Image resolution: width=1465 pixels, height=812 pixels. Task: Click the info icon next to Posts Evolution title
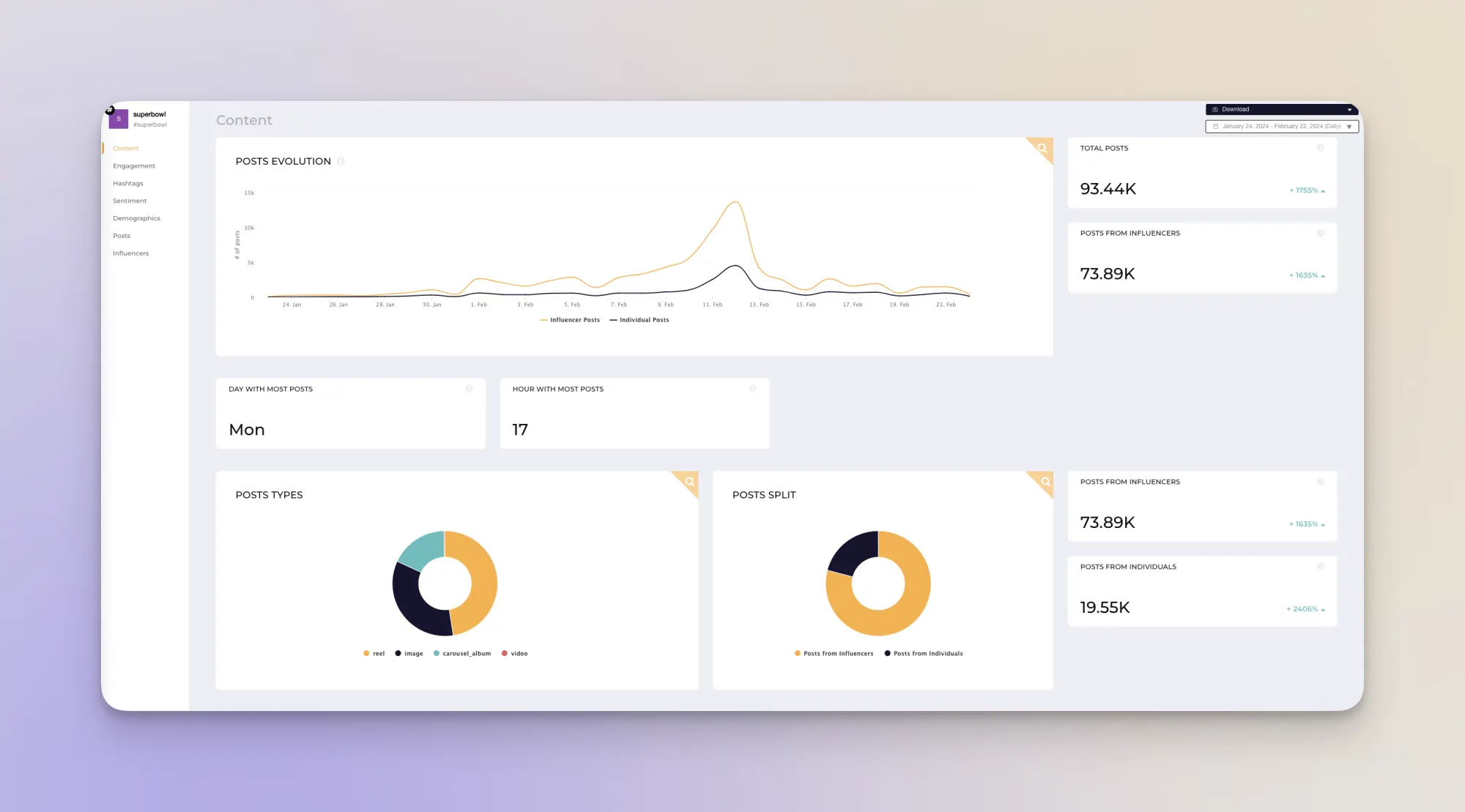point(340,161)
